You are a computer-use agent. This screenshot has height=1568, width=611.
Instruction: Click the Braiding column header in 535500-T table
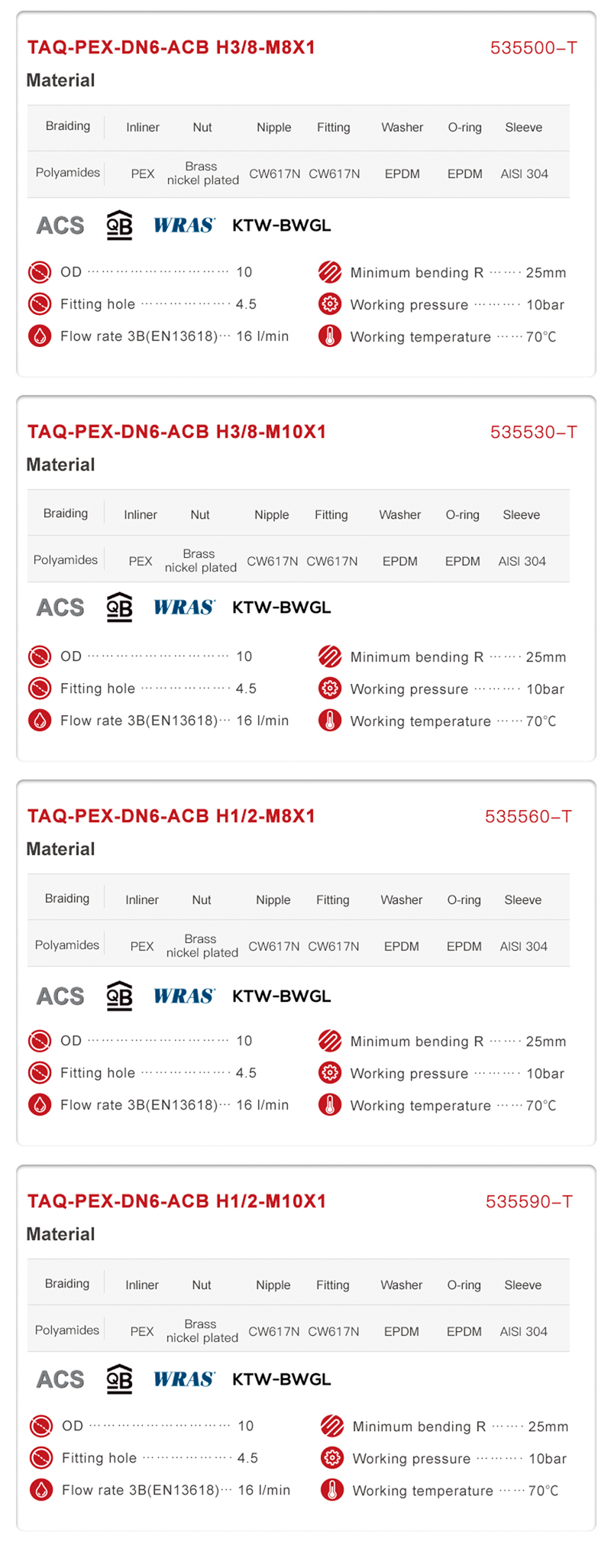[x=68, y=126]
